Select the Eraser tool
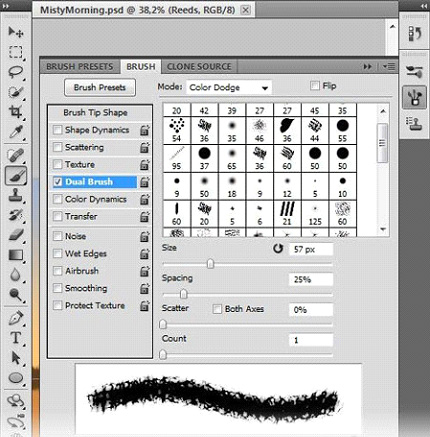This screenshot has width=430, height=437. pyautogui.click(x=15, y=235)
